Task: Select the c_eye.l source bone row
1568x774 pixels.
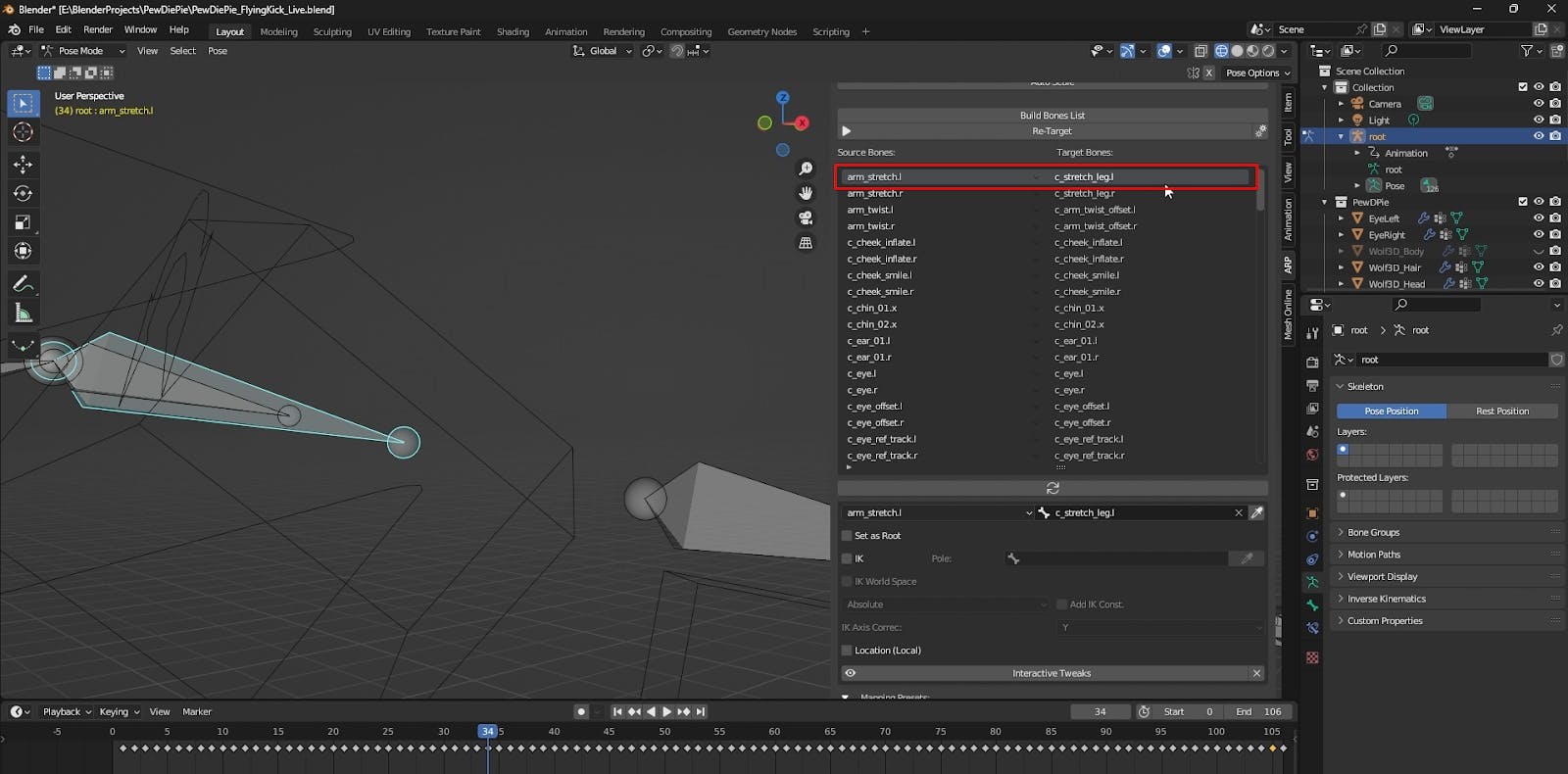Action: (862, 373)
